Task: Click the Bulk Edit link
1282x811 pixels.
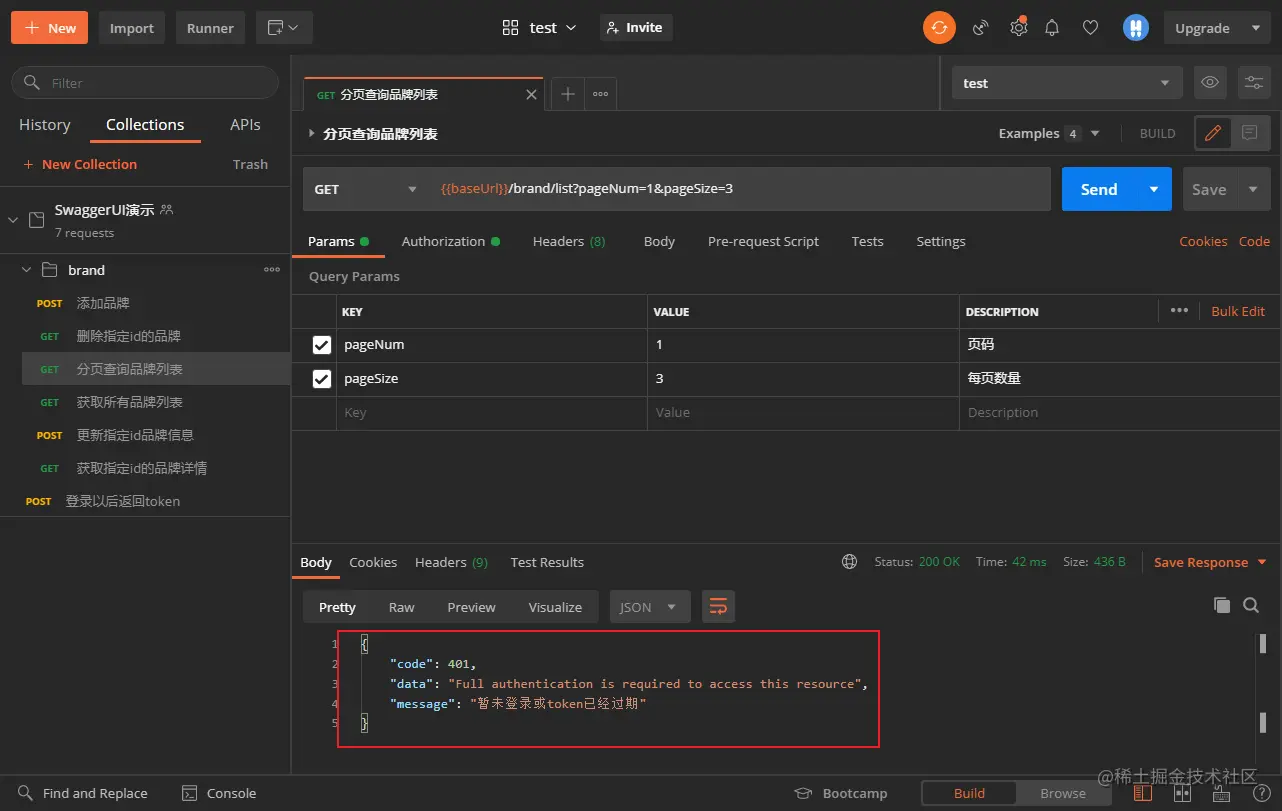Action: tap(1238, 311)
